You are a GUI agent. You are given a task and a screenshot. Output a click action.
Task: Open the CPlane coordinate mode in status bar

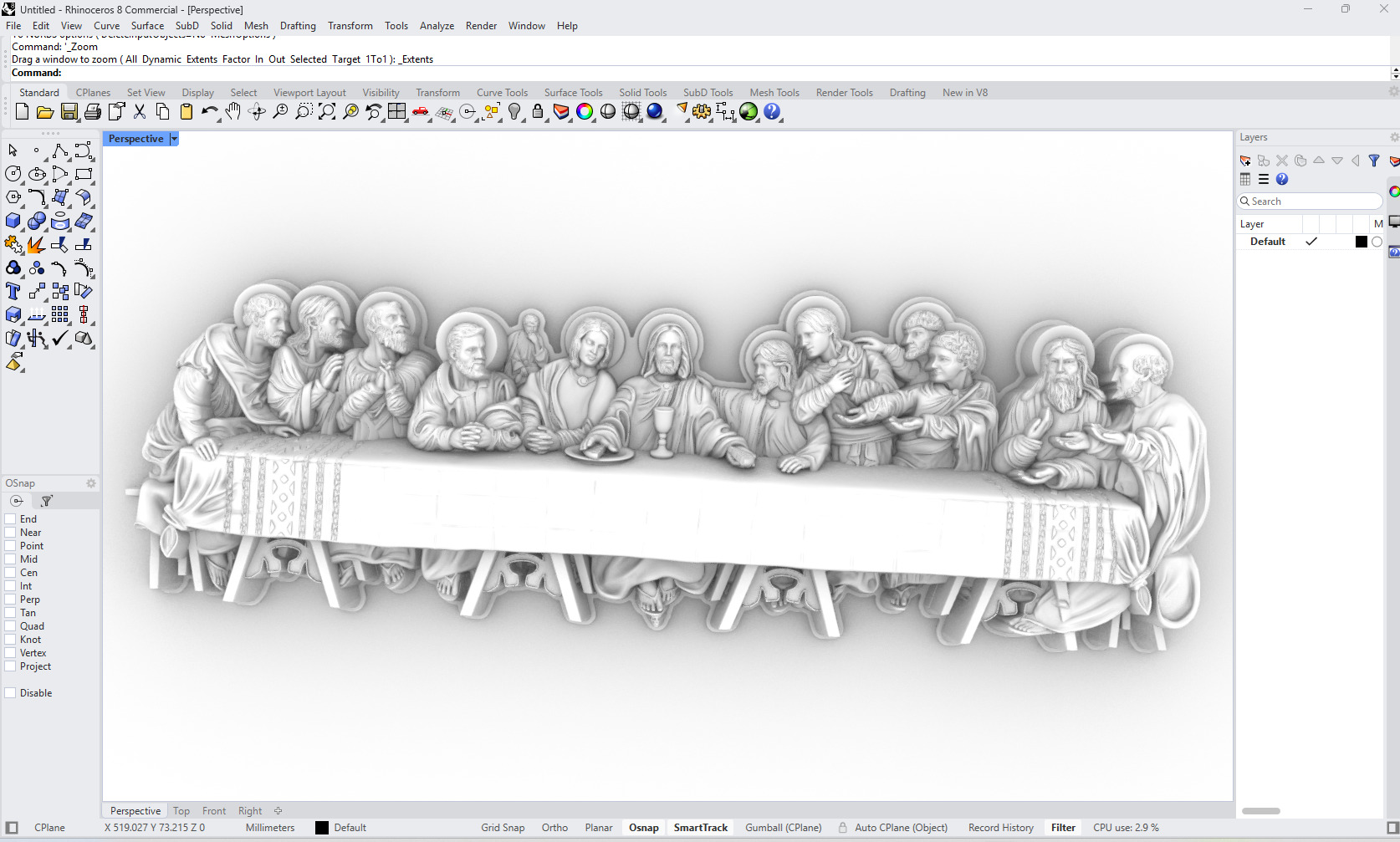49,828
